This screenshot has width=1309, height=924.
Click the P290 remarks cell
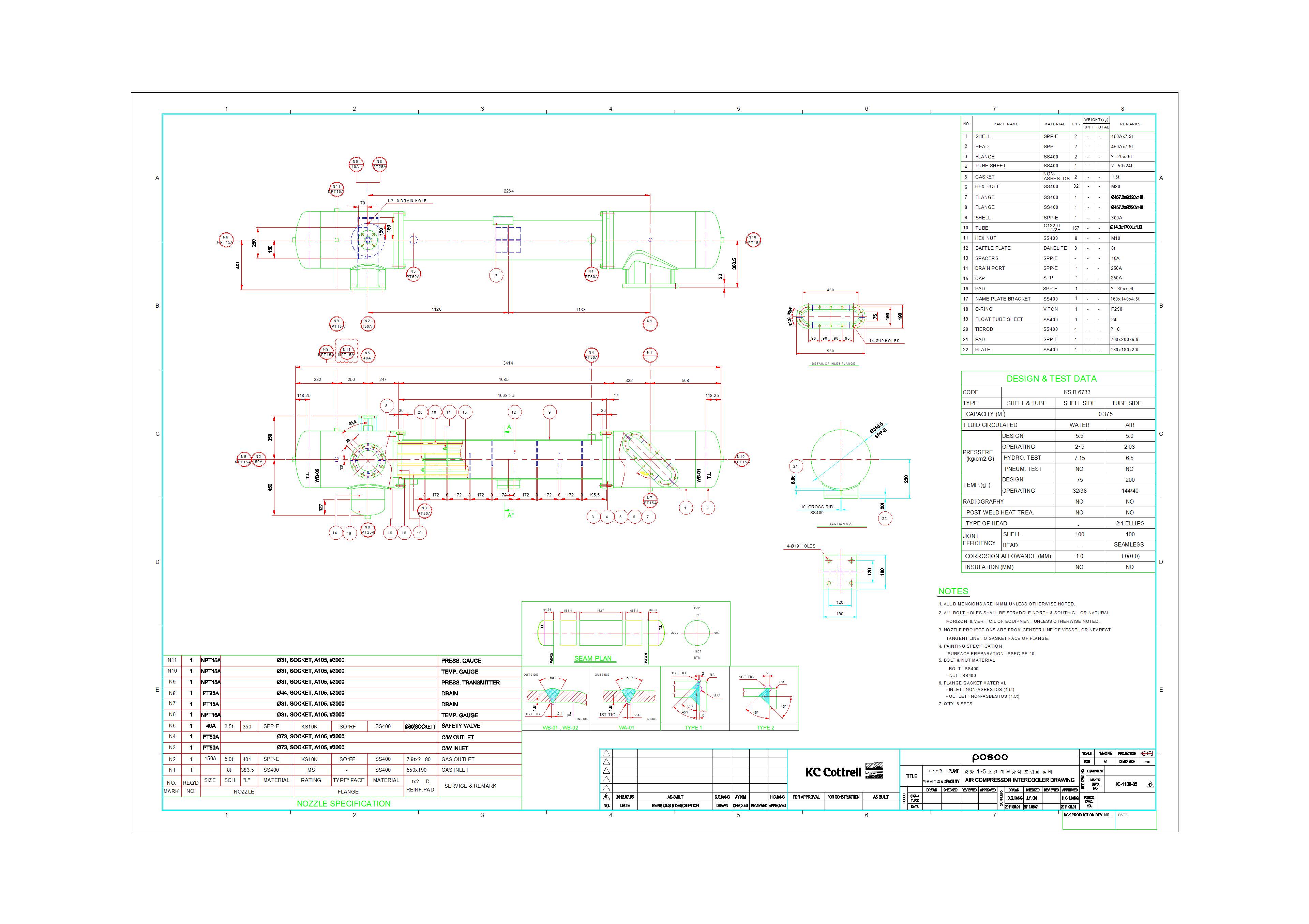pos(1116,309)
